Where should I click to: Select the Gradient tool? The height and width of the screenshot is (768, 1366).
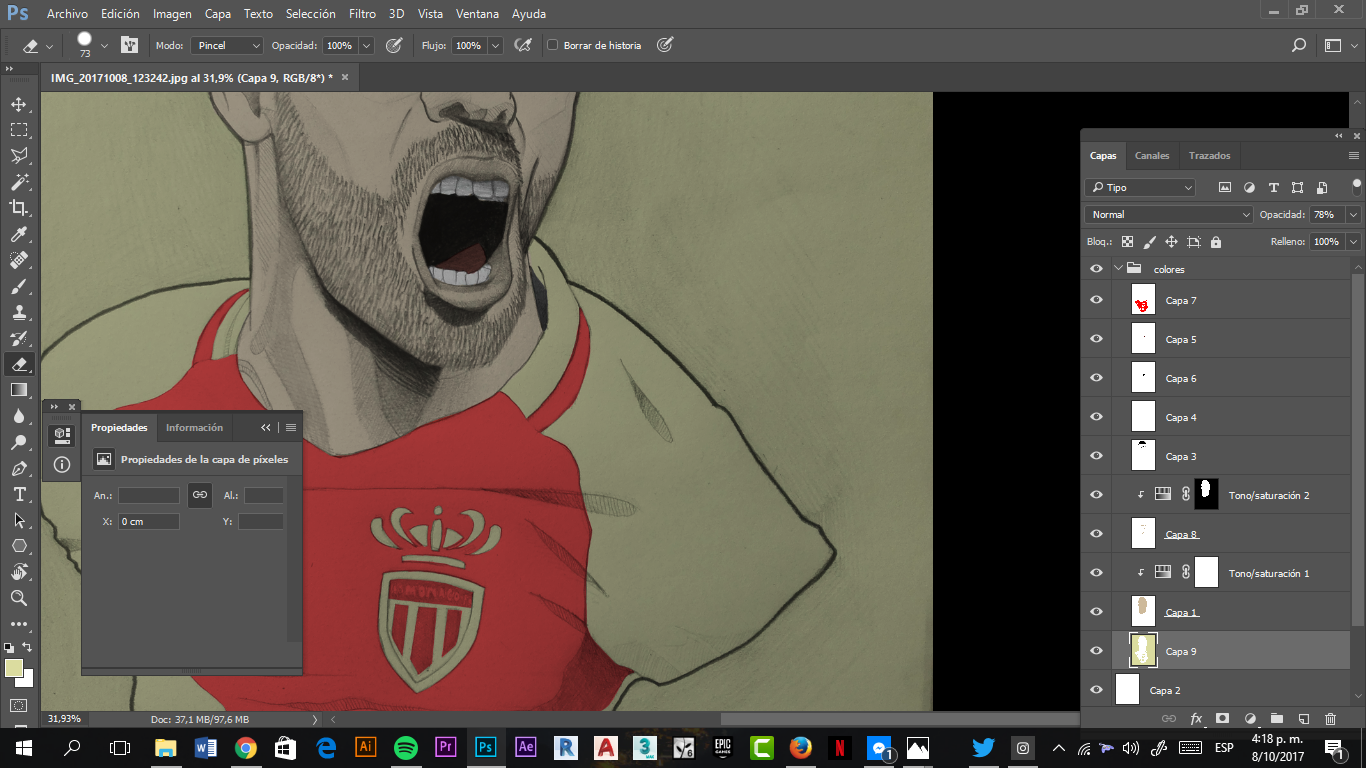click(18, 390)
